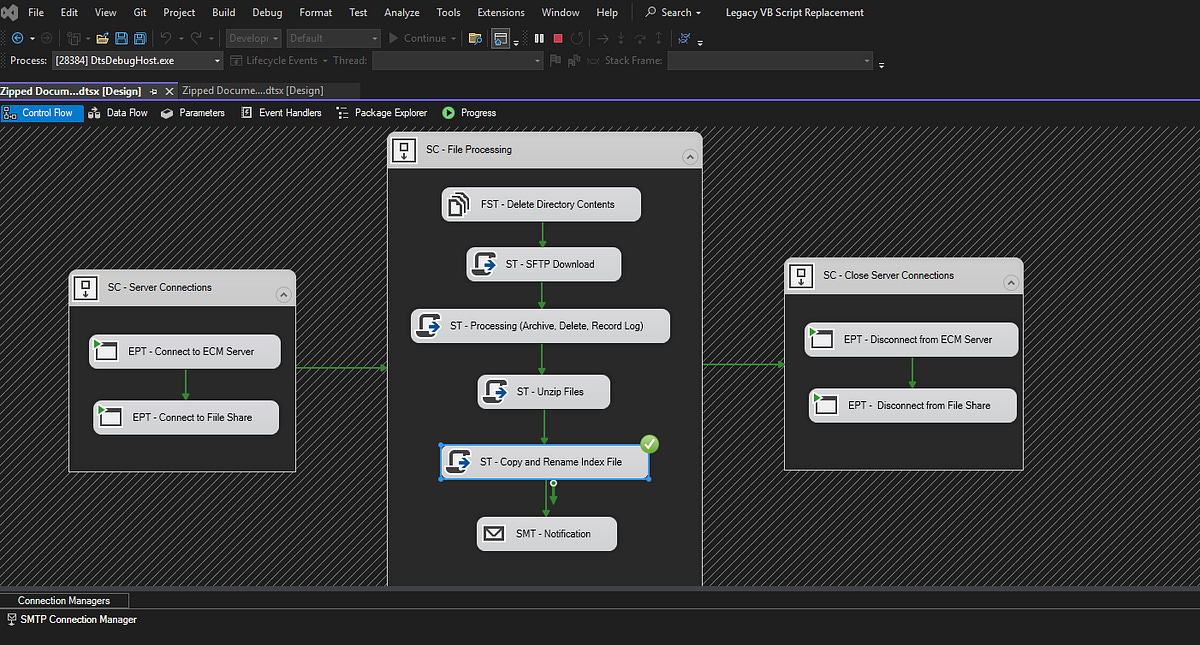Select the SMT - Notification mail task

click(x=546, y=534)
